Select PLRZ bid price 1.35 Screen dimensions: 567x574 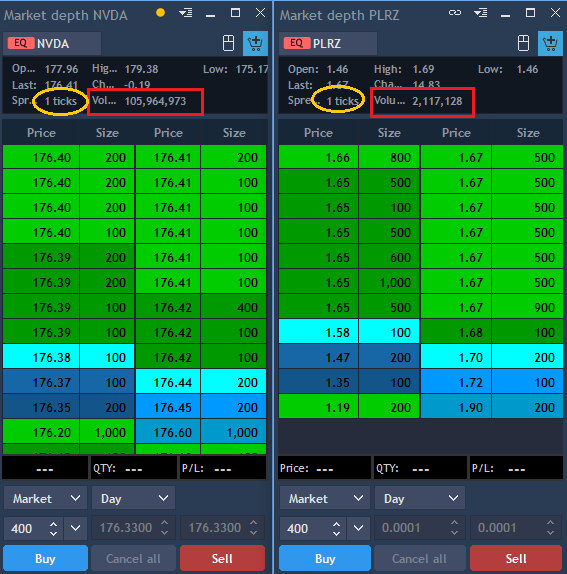(x=318, y=382)
